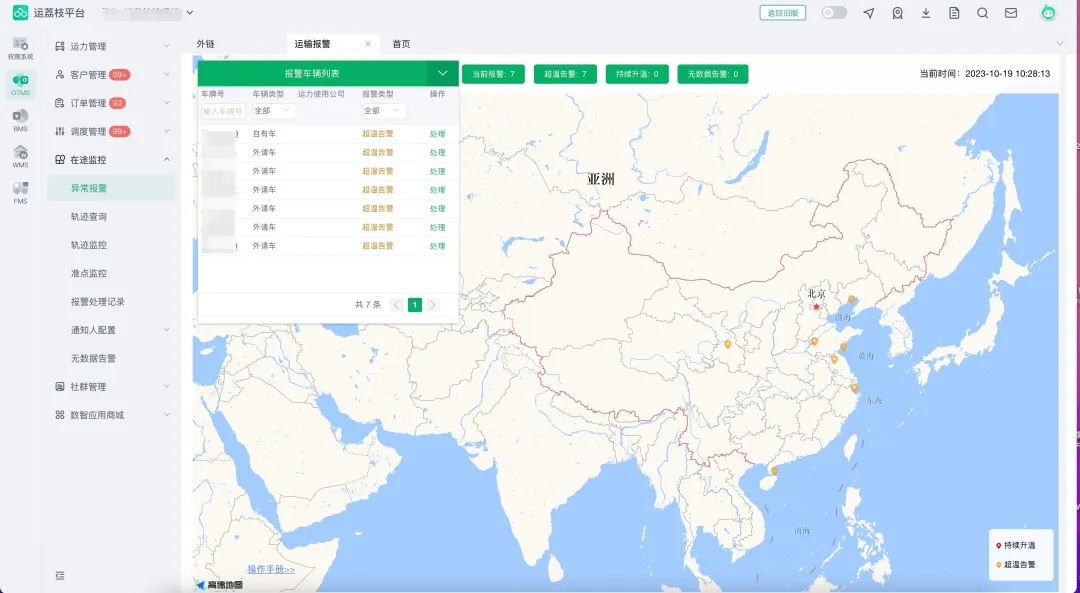The height and width of the screenshot is (593, 1080).
Task: Click the 共 7 条 total count text
Action: tap(368, 304)
